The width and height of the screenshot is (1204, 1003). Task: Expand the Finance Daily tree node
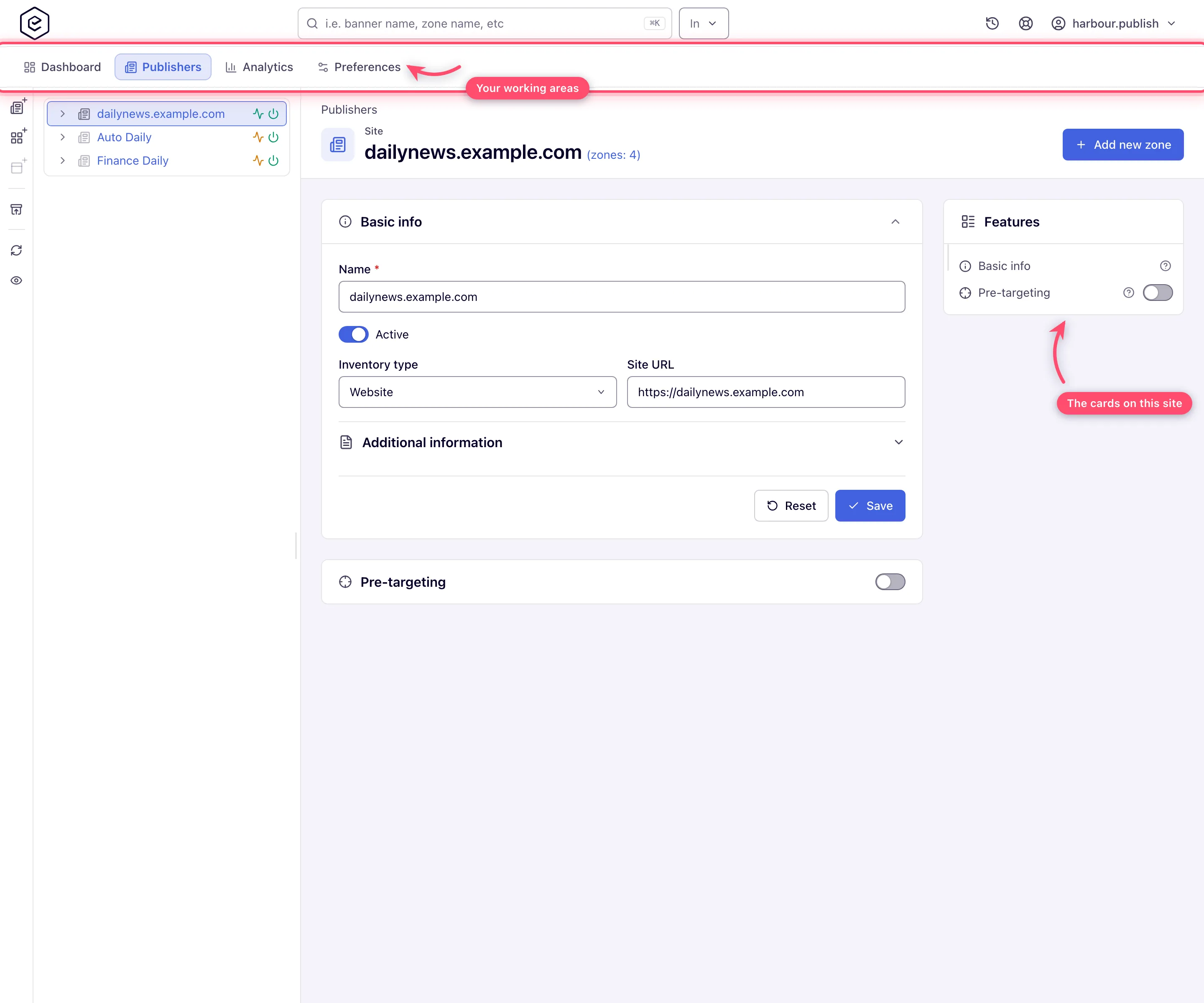(x=62, y=160)
